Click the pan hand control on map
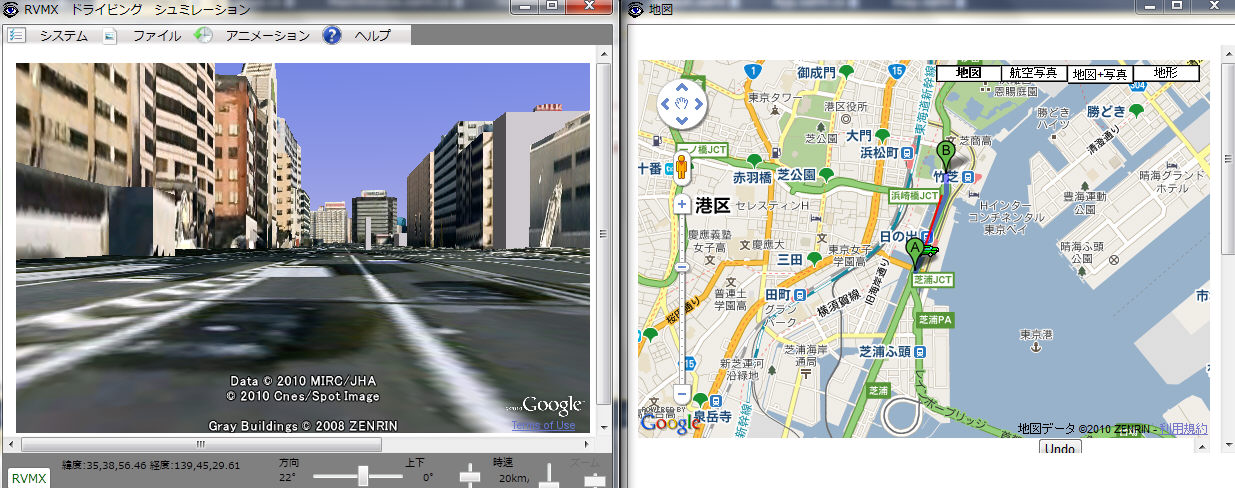 pyautogui.click(x=682, y=103)
